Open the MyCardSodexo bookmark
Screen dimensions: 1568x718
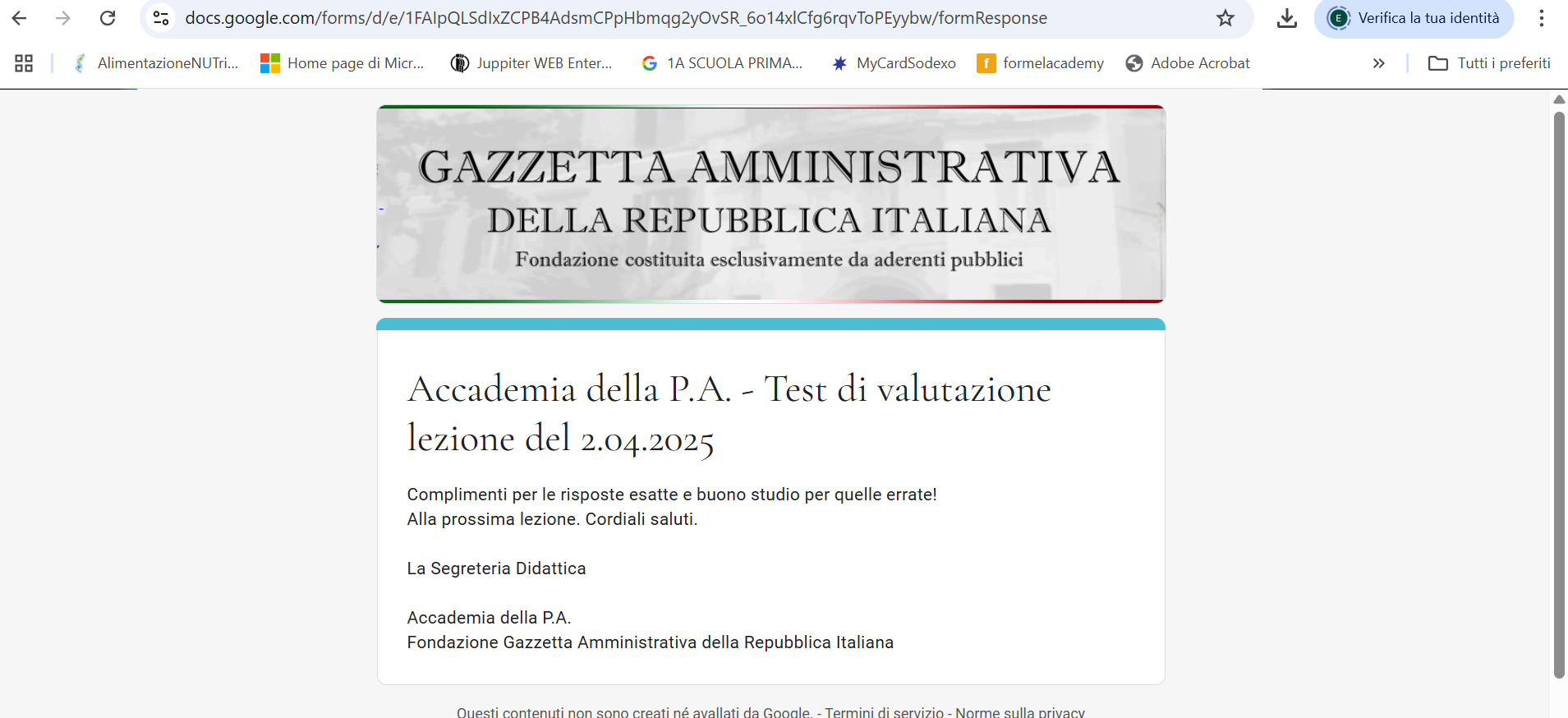pyautogui.click(x=894, y=63)
